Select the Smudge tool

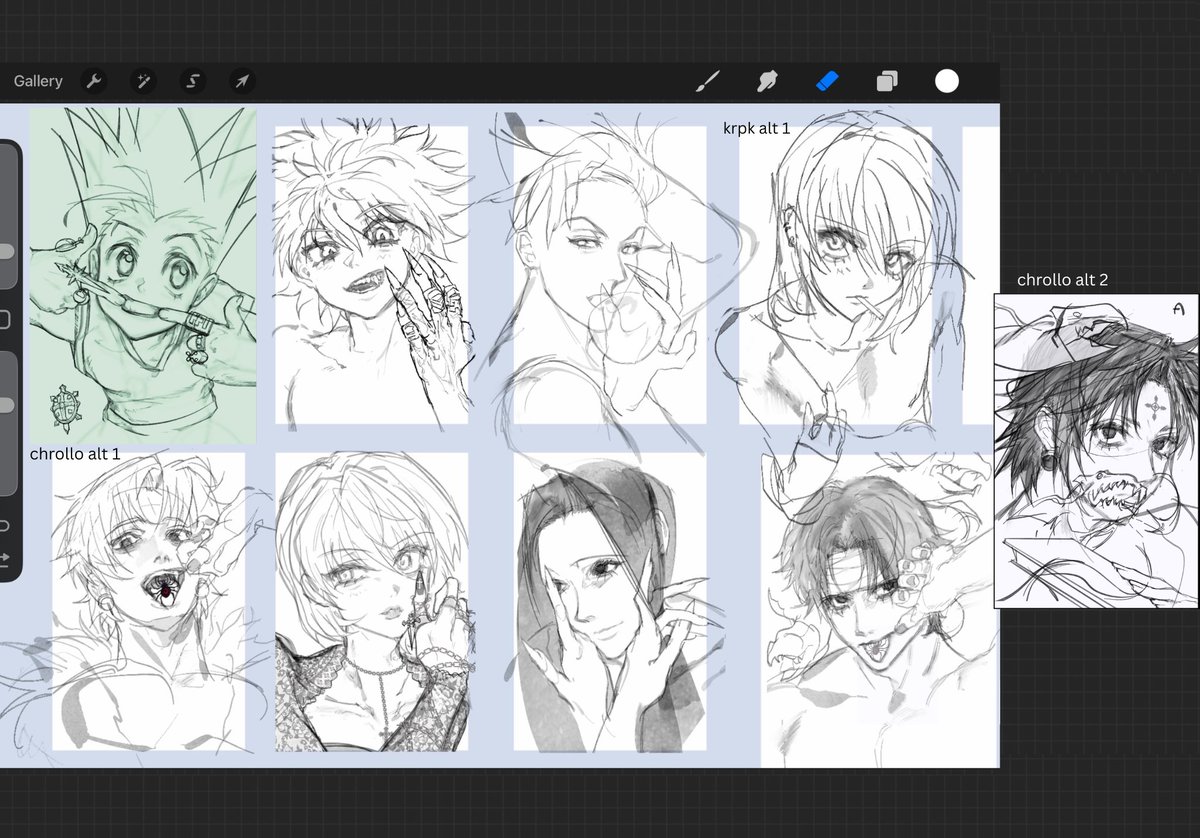click(x=767, y=81)
